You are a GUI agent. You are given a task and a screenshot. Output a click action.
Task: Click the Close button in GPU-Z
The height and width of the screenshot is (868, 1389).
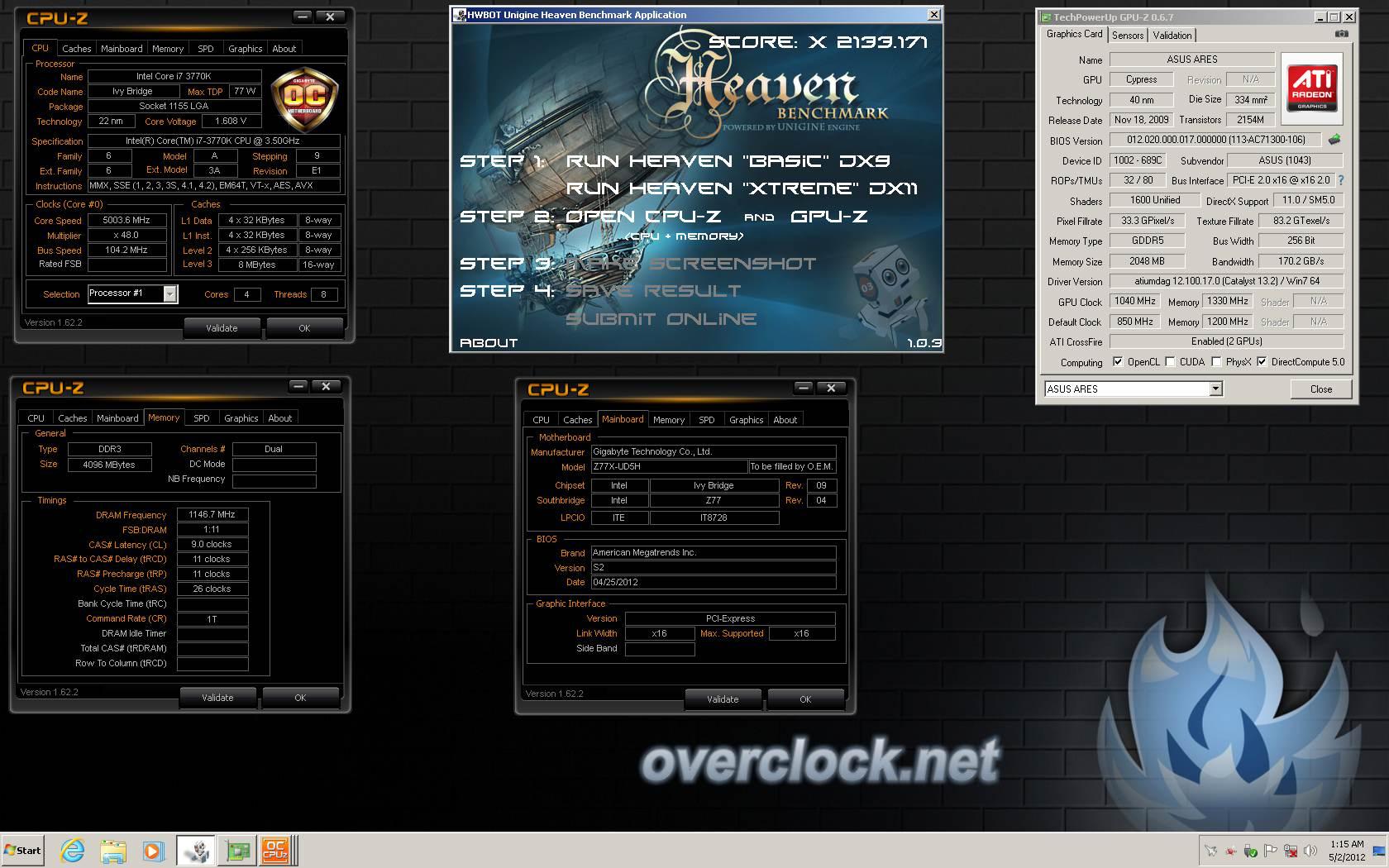[1320, 389]
